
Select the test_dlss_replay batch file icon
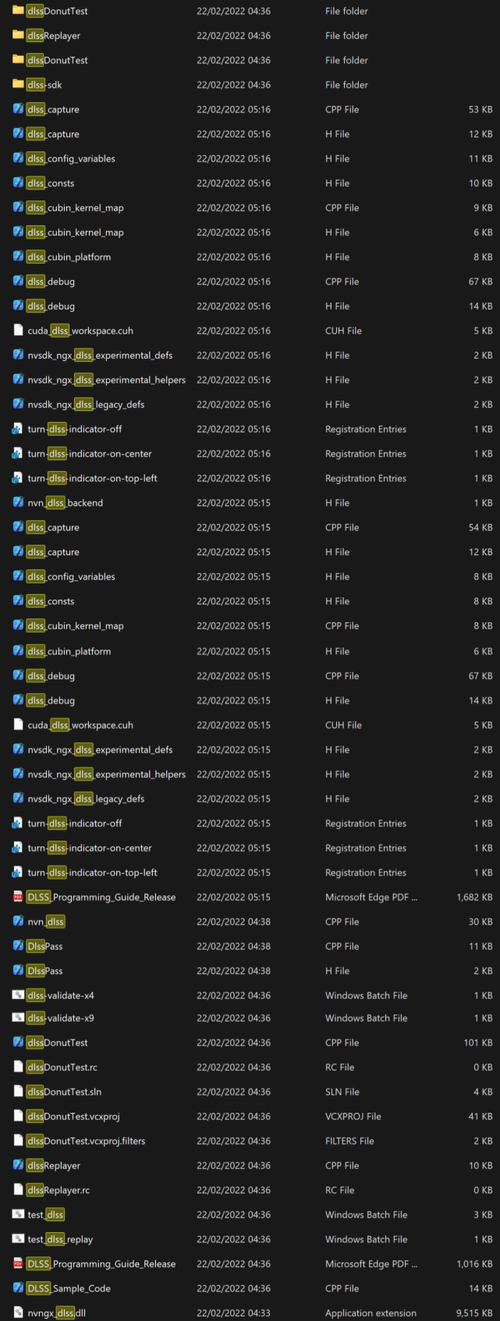pyautogui.click(x=18, y=1239)
